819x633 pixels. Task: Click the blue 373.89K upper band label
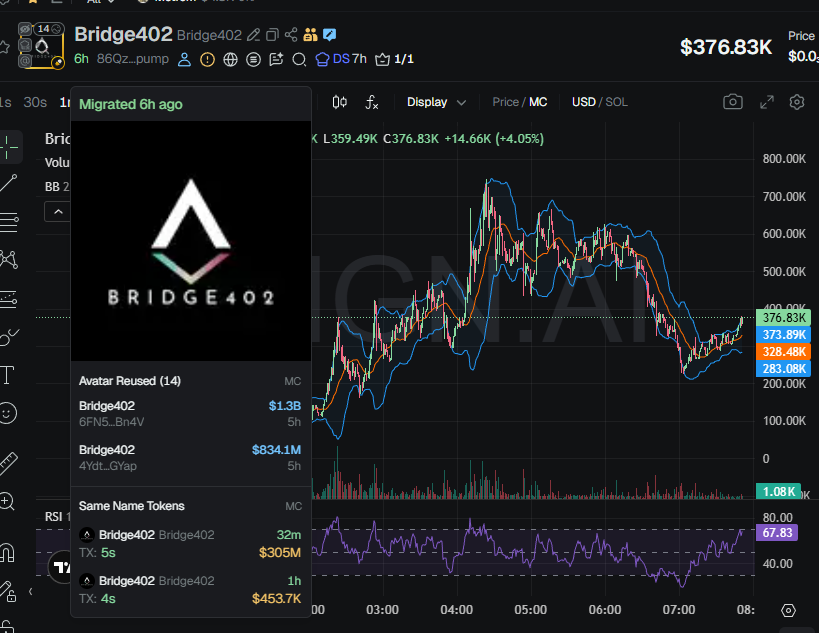click(x=783, y=335)
